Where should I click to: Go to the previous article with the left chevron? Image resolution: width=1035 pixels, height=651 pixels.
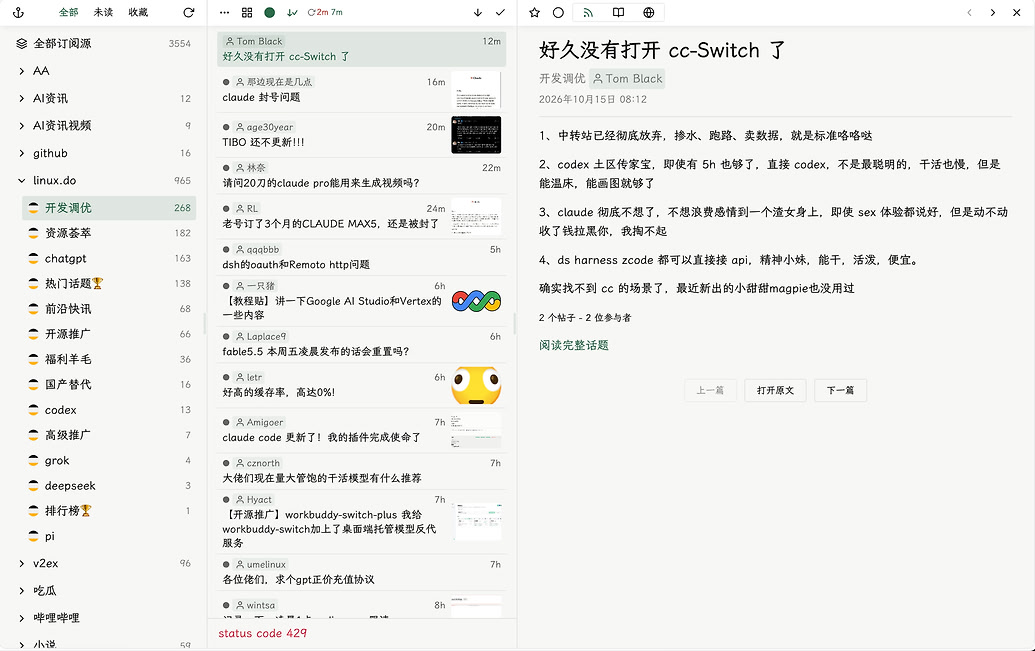coord(969,13)
